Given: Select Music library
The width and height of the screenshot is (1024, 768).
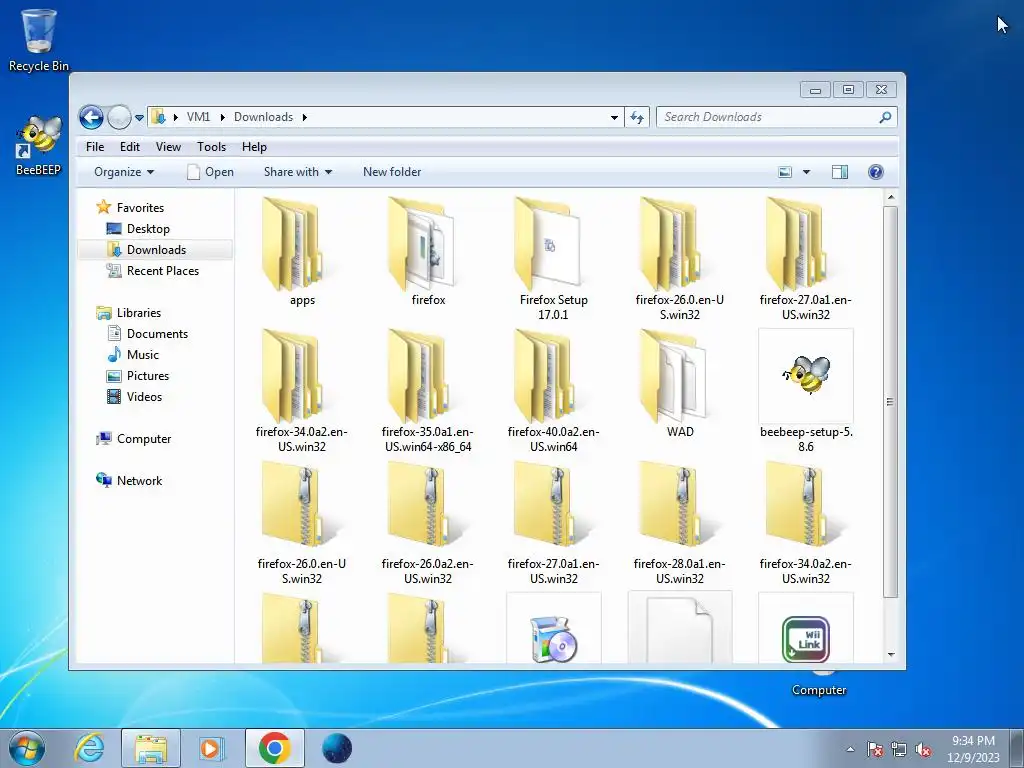Looking at the screenshot, I should coord(142,355).
